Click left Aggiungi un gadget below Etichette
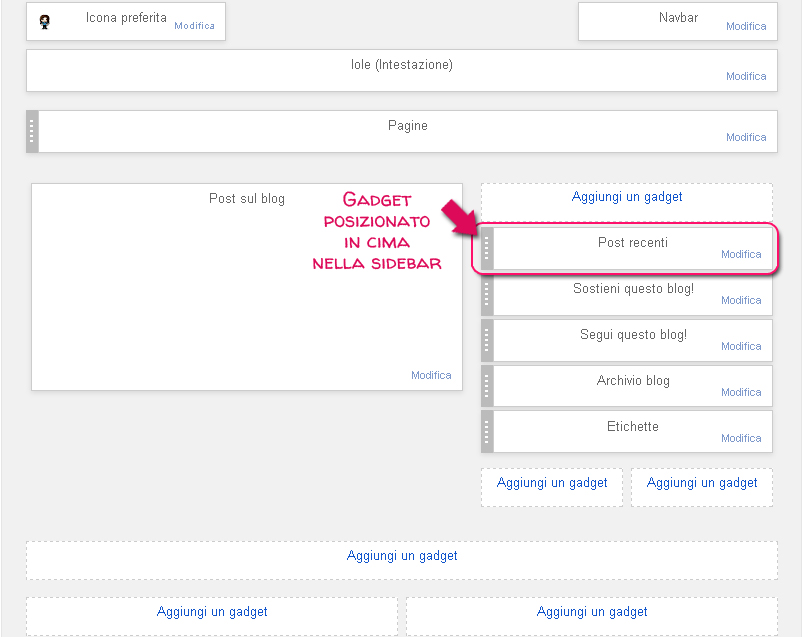Screen dimensions: 803x637 [552, 483]
